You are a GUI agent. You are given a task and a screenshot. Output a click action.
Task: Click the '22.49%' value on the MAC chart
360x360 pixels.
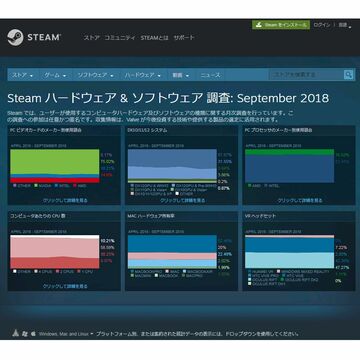225,254
